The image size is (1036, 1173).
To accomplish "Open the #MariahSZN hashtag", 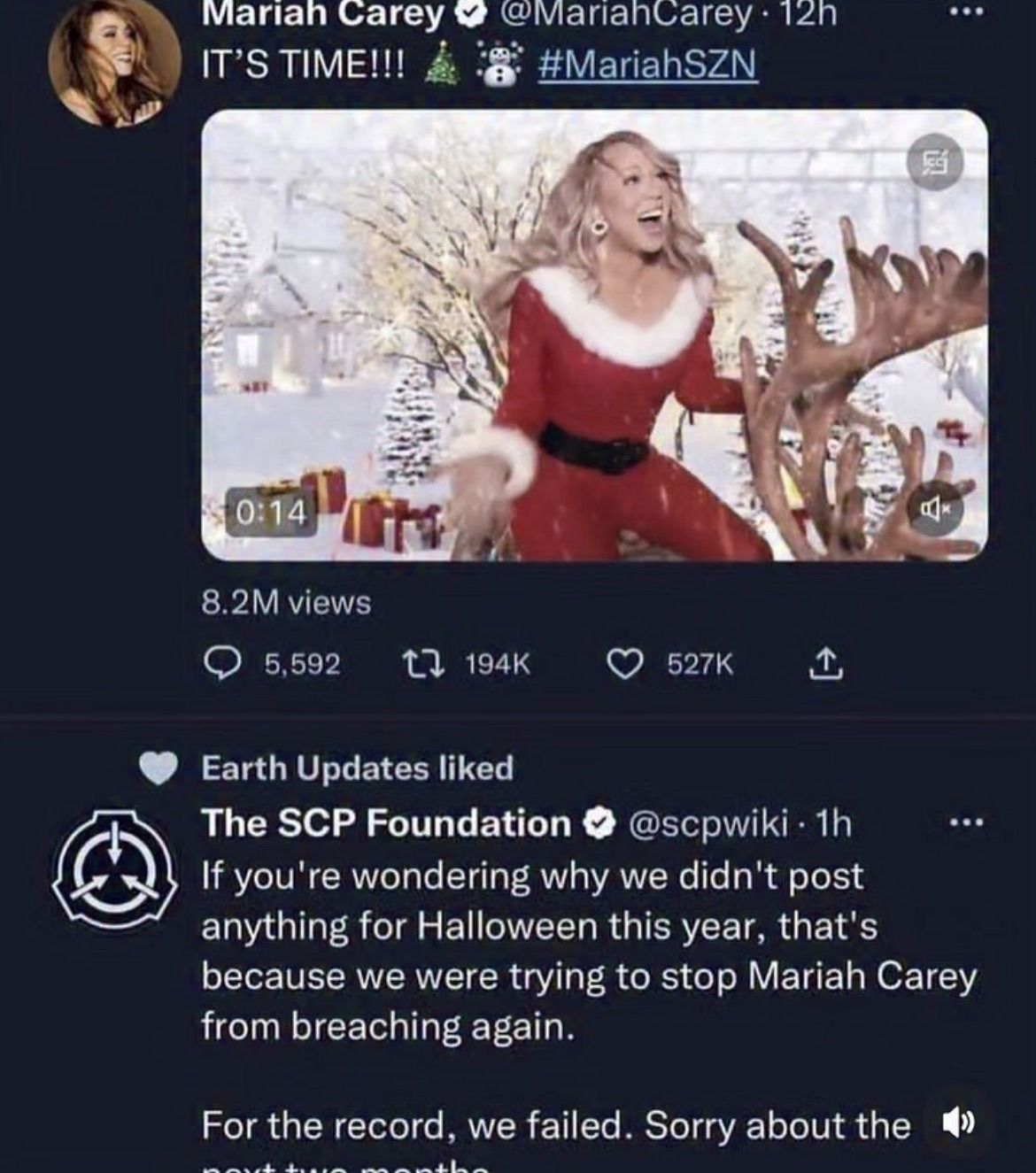I will click(x=647, y=65).
